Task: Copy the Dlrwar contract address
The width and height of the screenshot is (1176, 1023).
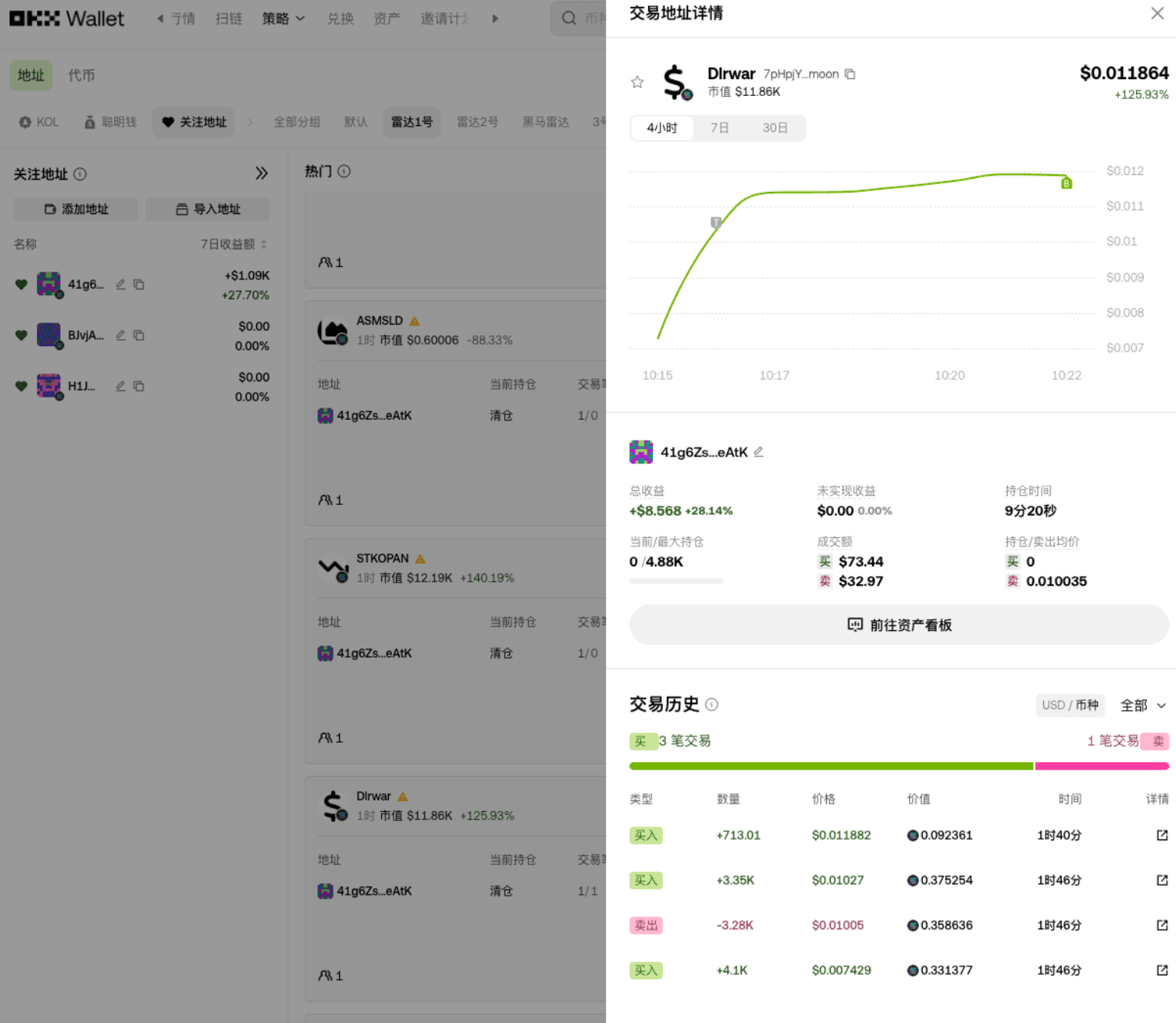Action: tap(850, 74)
